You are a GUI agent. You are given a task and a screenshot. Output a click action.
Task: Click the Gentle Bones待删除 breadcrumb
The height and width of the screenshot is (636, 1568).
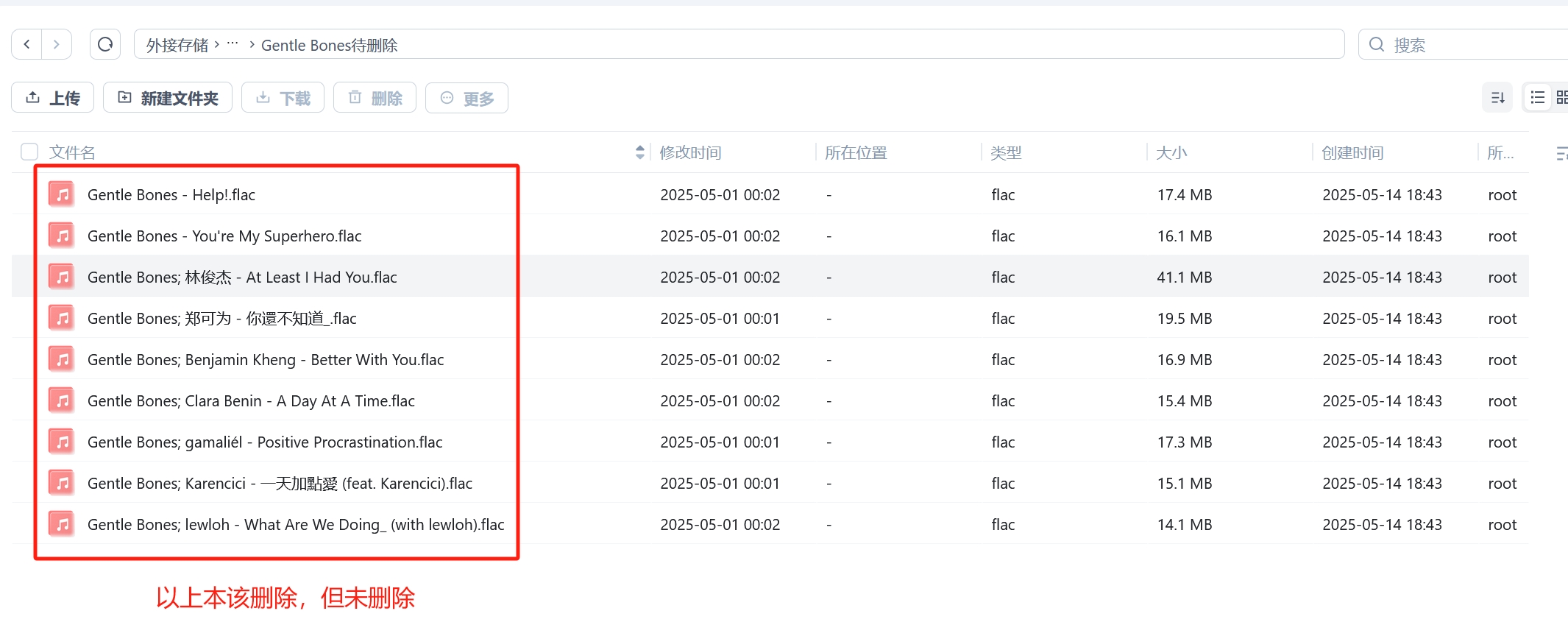329,45
